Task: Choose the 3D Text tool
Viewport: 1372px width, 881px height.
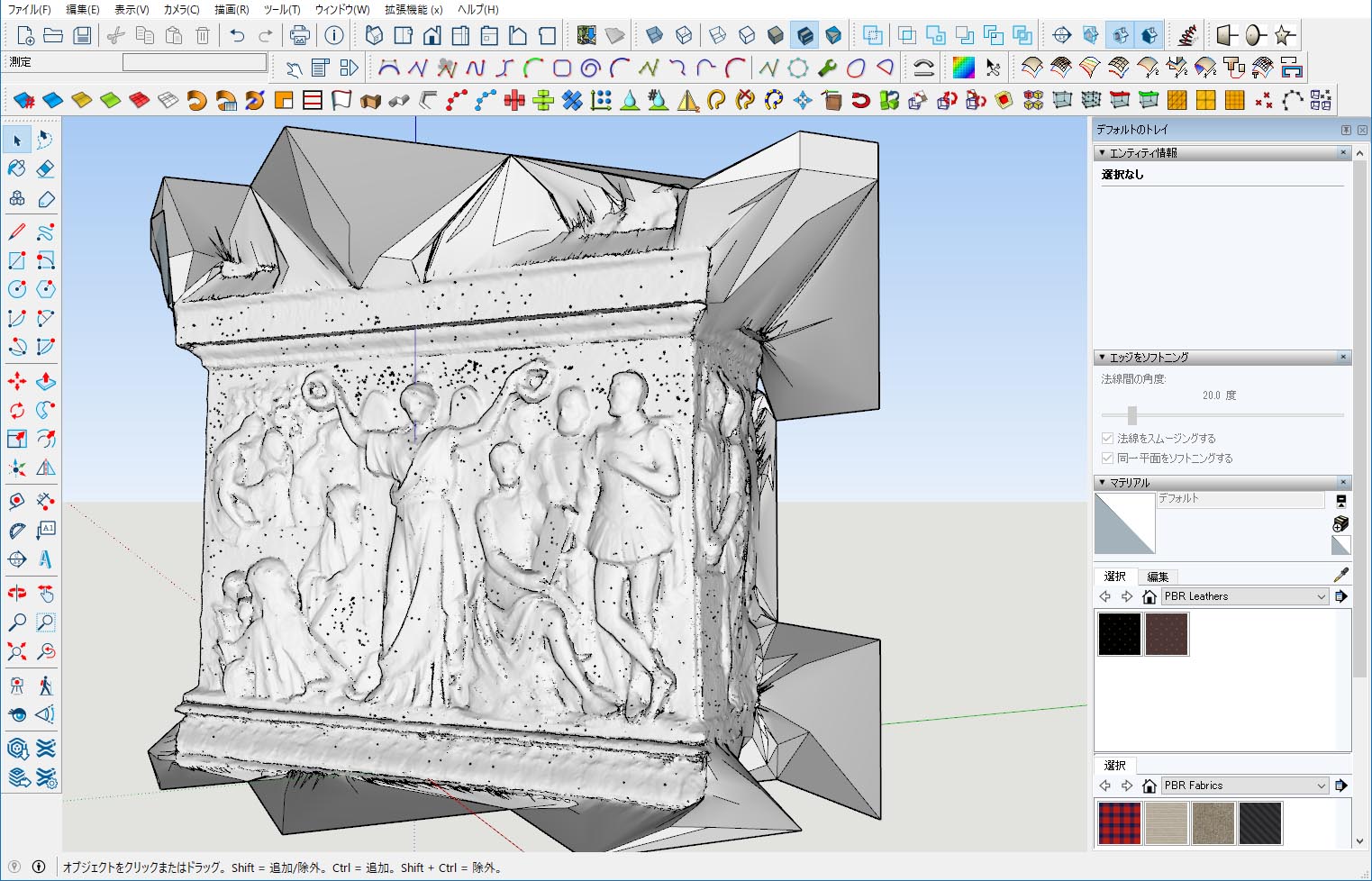Action: (45, 559)
